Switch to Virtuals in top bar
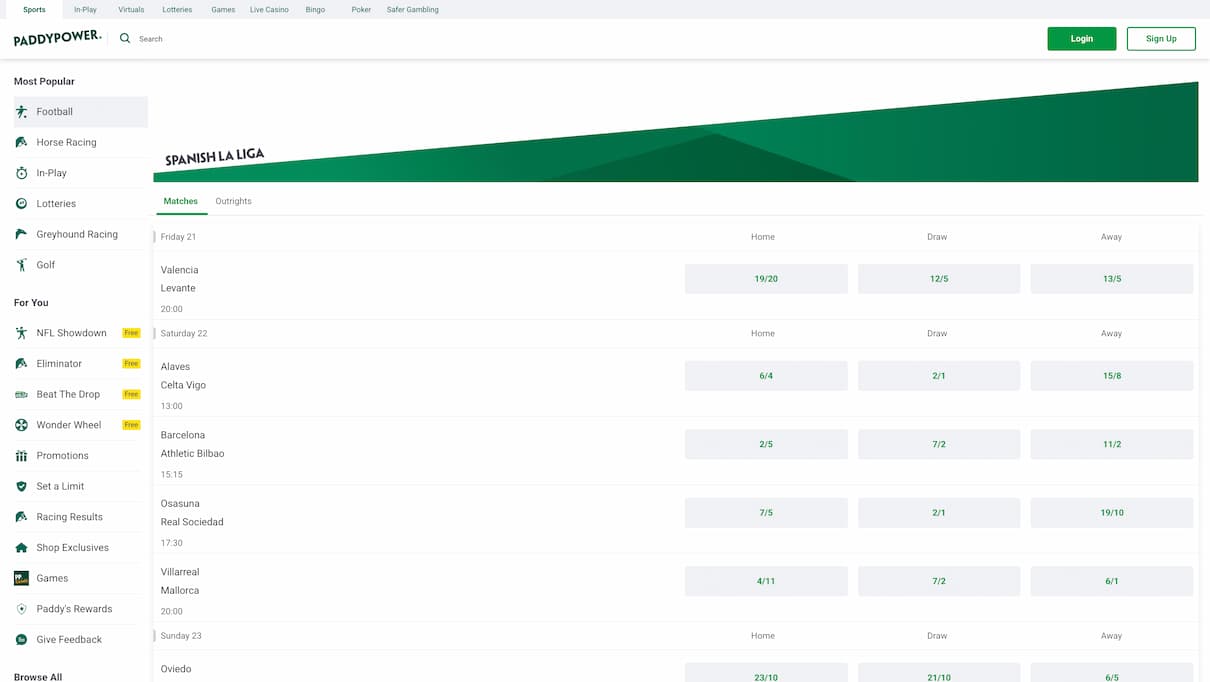The height and width of the screenshot is (682, 1210). [x=131, y=9]
